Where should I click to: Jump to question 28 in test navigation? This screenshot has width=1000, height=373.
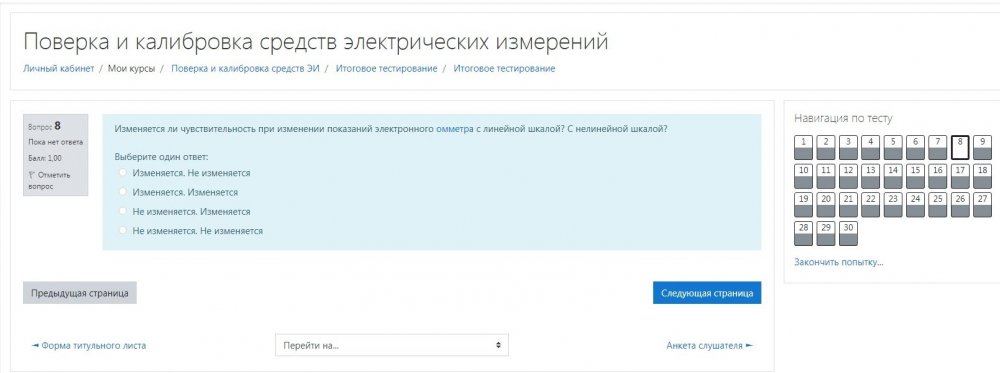804,233
